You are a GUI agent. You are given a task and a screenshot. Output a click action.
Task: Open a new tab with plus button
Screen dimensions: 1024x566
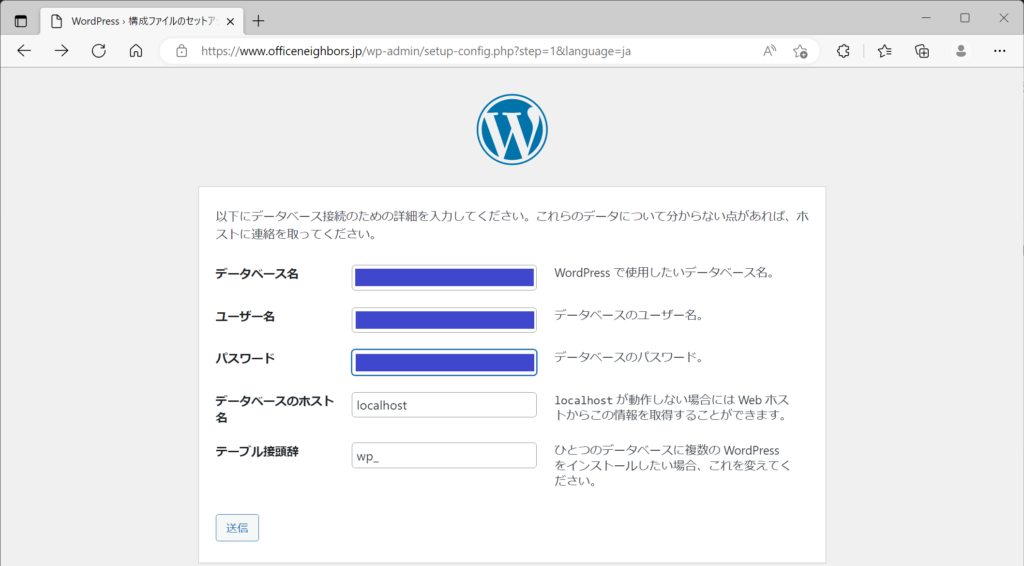[x=259, y=20]
